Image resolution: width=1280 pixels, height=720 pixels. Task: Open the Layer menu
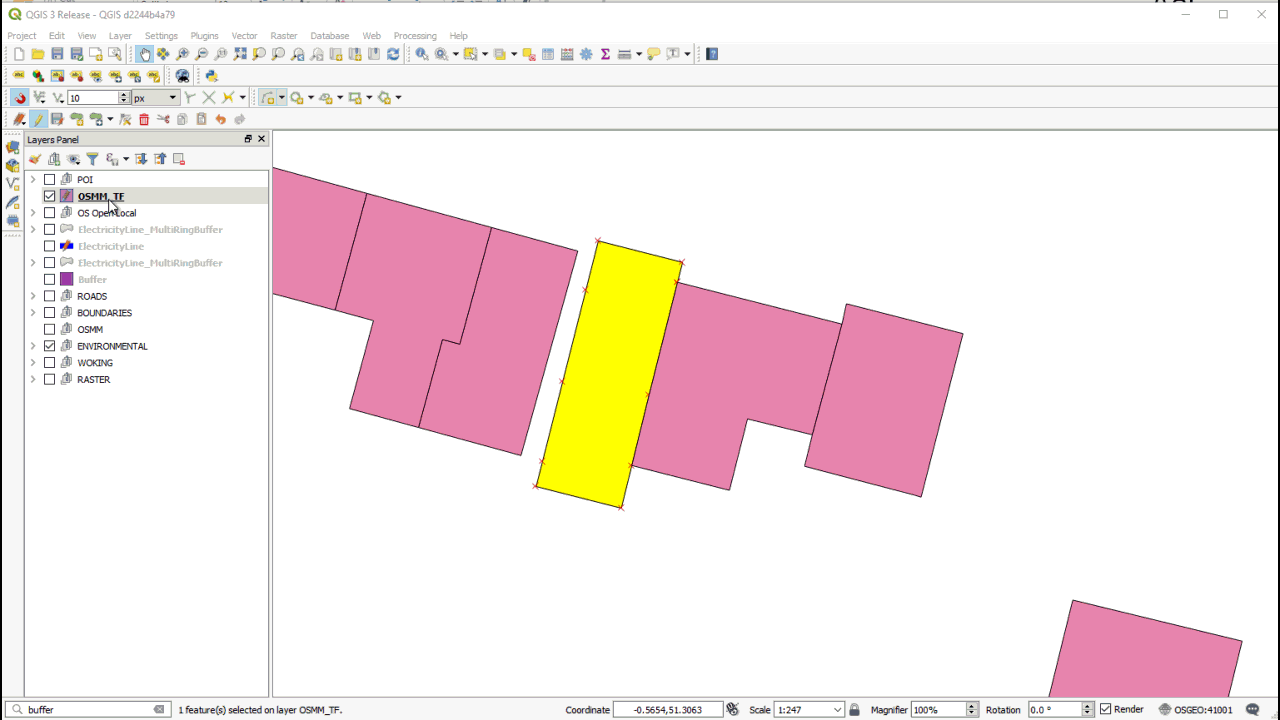tap(120, 36)
